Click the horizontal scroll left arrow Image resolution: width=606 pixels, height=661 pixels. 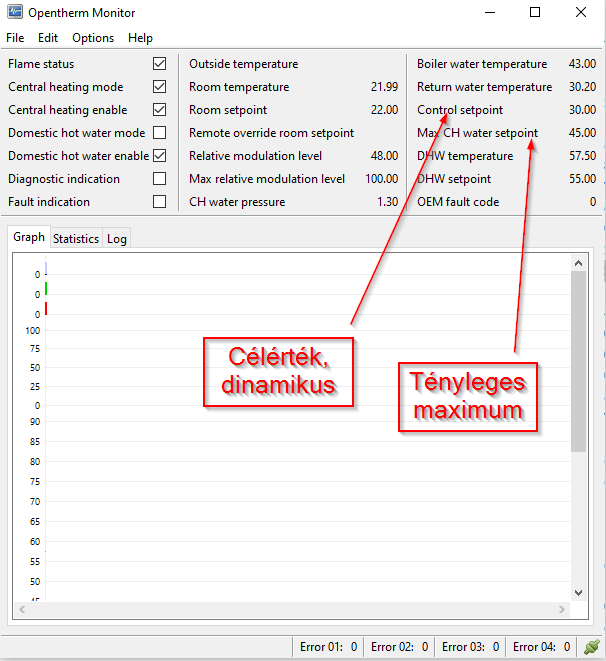(x=22, y=610)
